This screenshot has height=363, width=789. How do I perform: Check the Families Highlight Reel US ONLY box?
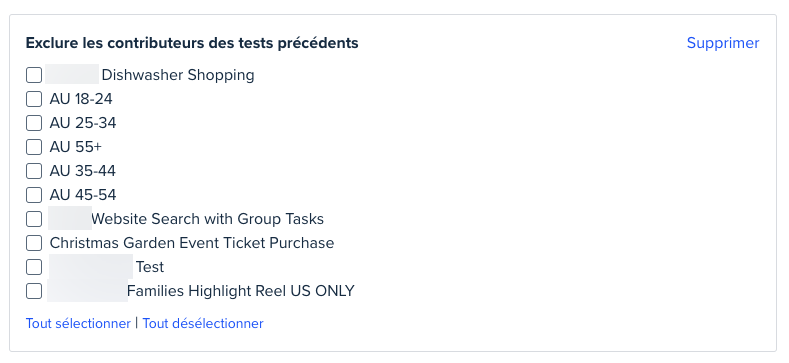[34, 291]
